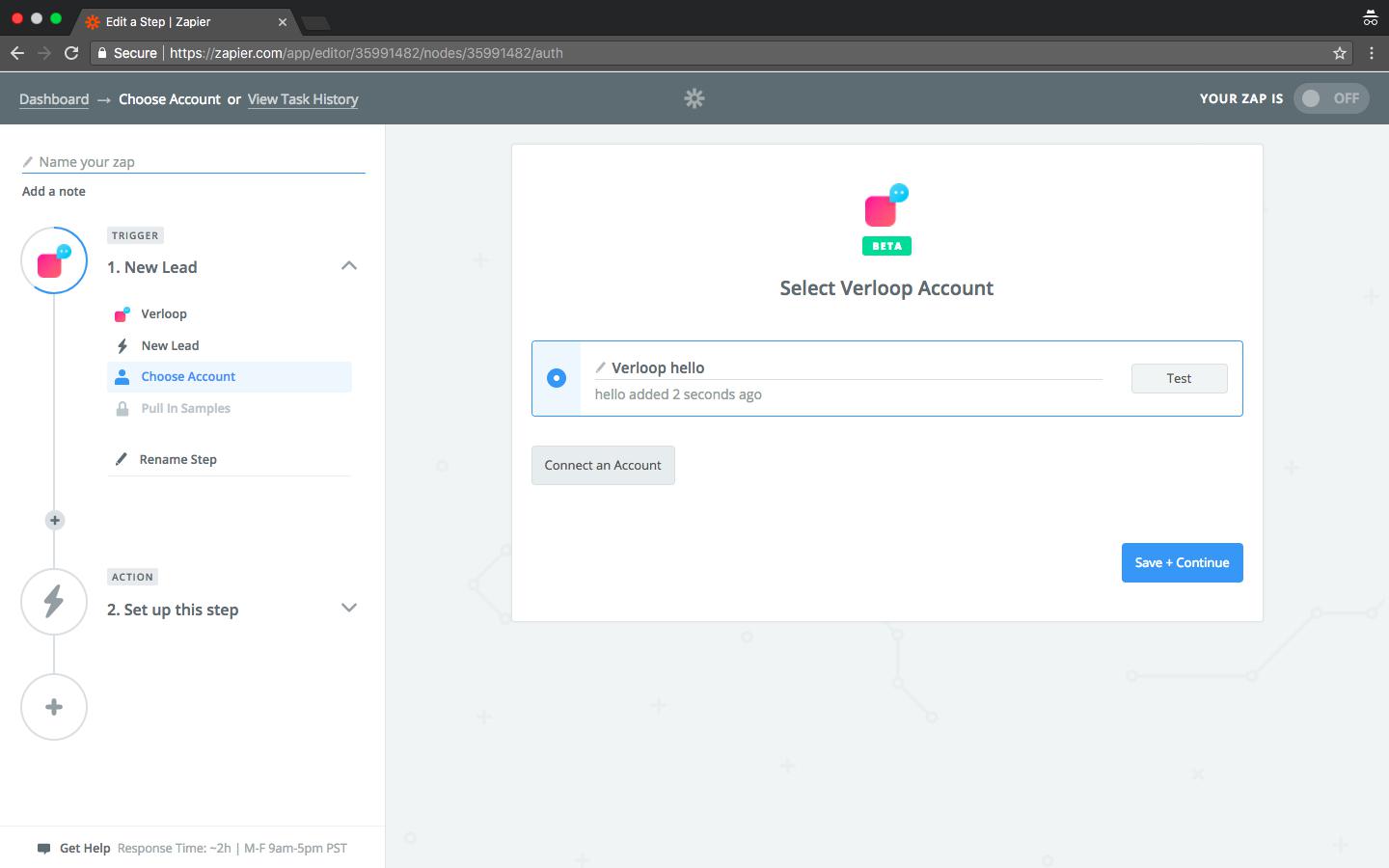
Task: Add a step with the large plus circle
Action: point(54,707)
